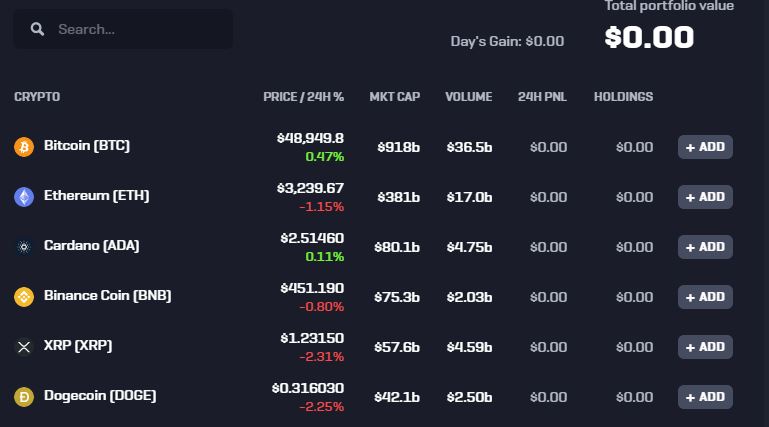Click the Bitcoin orange coin icon

click(x=24, y=147)
